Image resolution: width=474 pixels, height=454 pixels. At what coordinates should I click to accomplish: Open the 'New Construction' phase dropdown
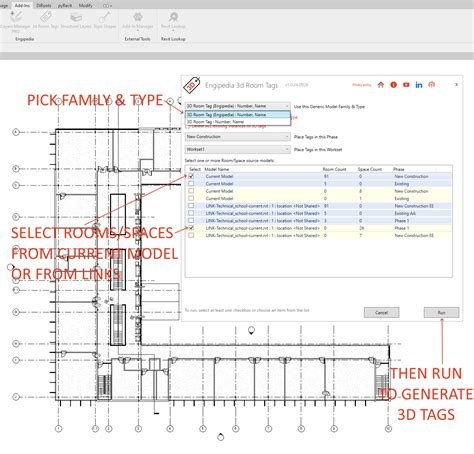tap(238, 137)
